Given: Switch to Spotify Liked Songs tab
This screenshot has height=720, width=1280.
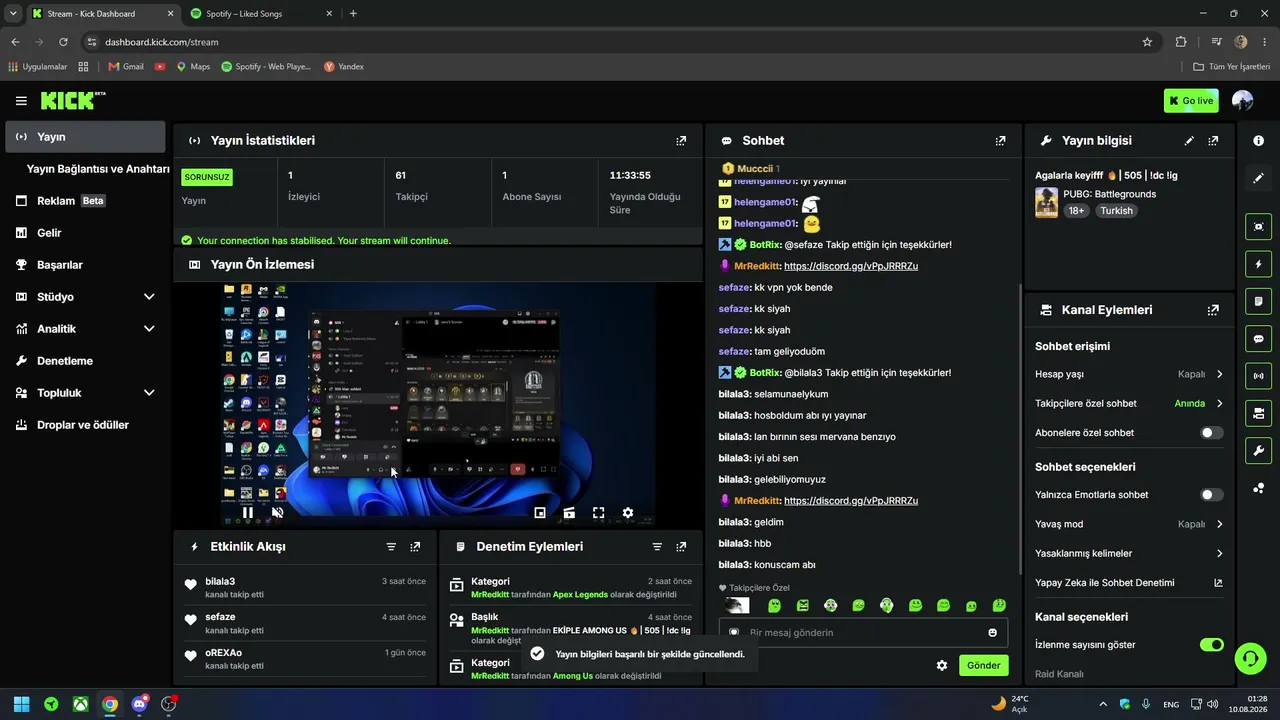Looking at the screenshot, I should pos(260,14).
